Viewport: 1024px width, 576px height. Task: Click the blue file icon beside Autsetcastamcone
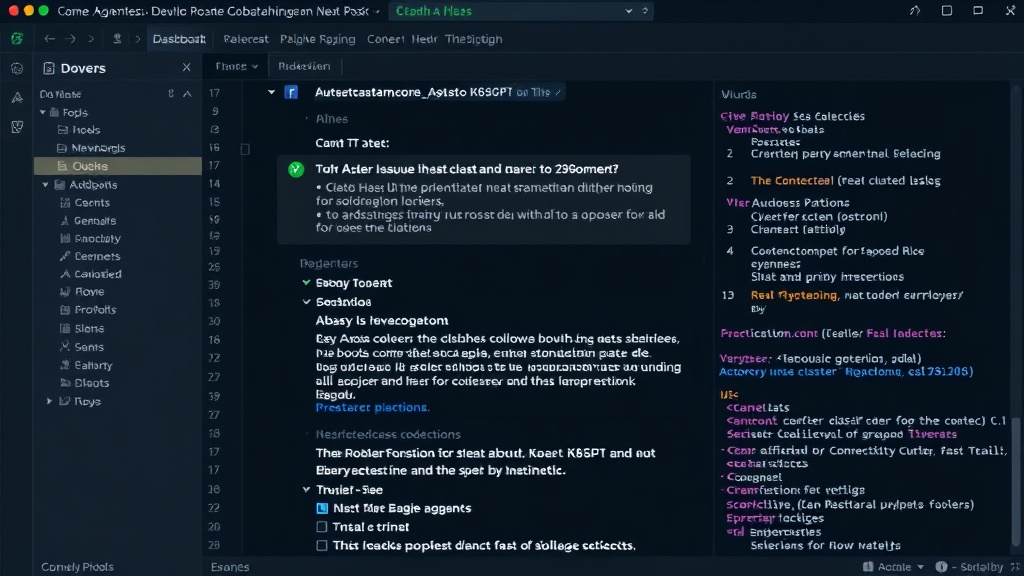point(291,92)
